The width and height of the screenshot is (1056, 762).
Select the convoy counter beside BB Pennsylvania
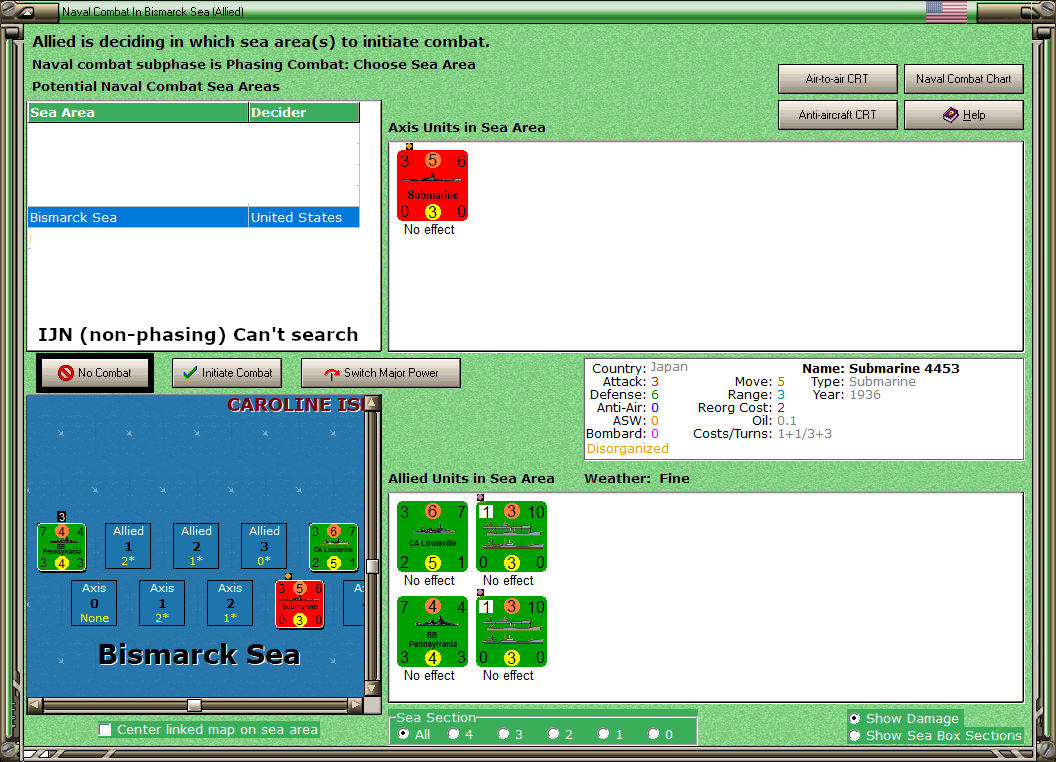coord(511,631)
